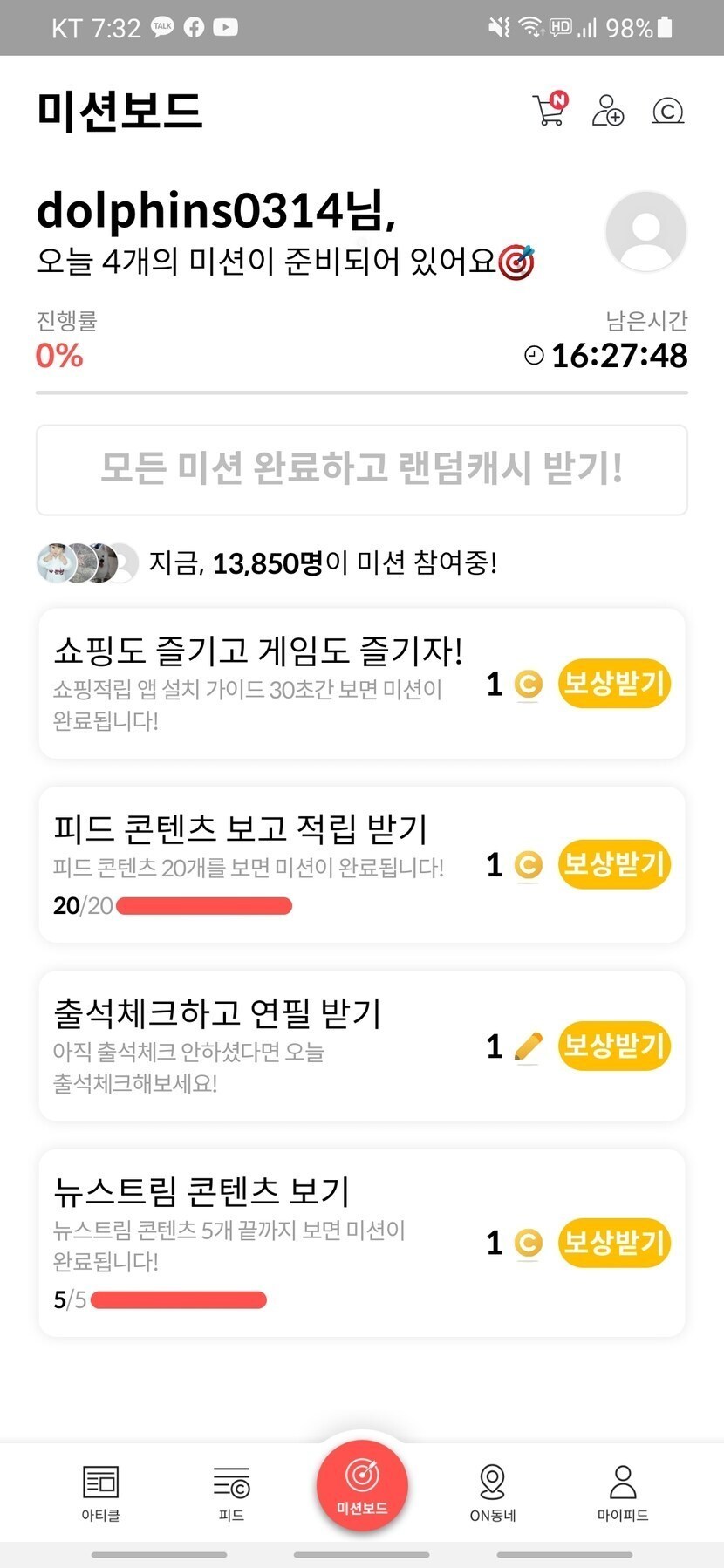Tap the 5/5 newstream progress bar

click(x=178, y=1300)
